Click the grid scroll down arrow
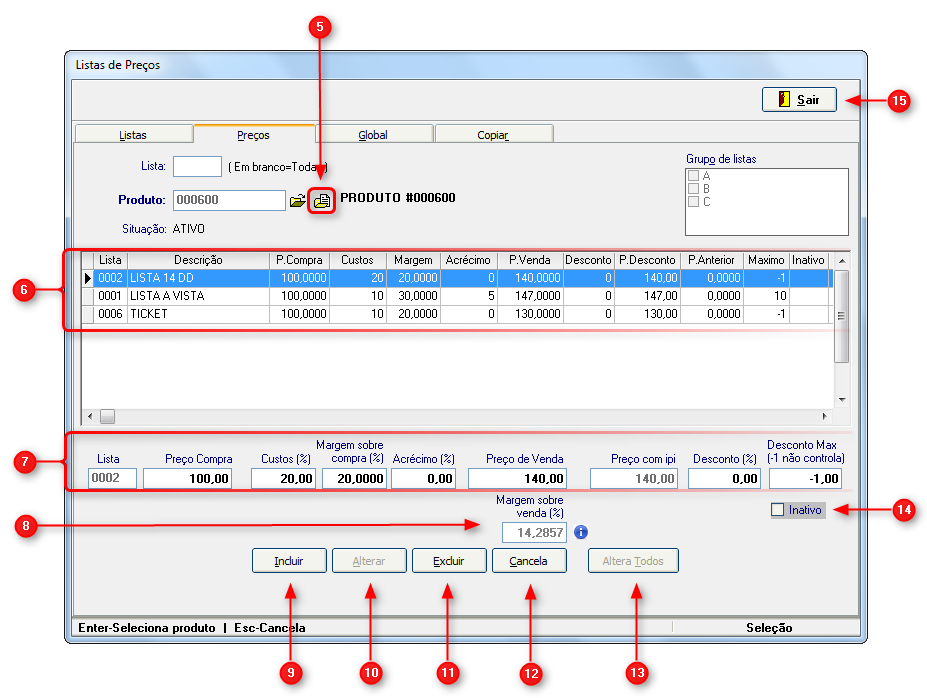 [x=842, y=400]
